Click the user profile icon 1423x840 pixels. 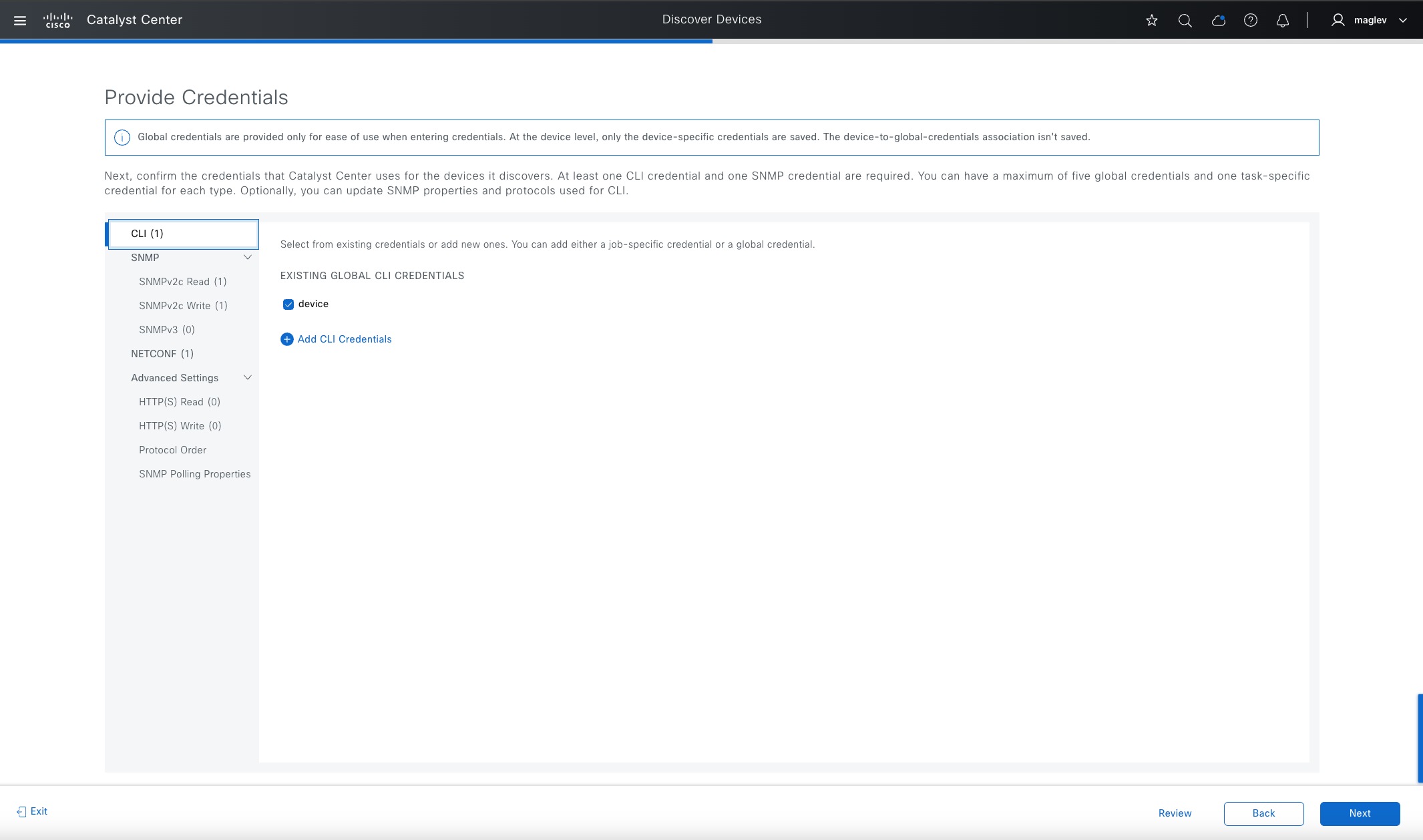[1338, 19]
